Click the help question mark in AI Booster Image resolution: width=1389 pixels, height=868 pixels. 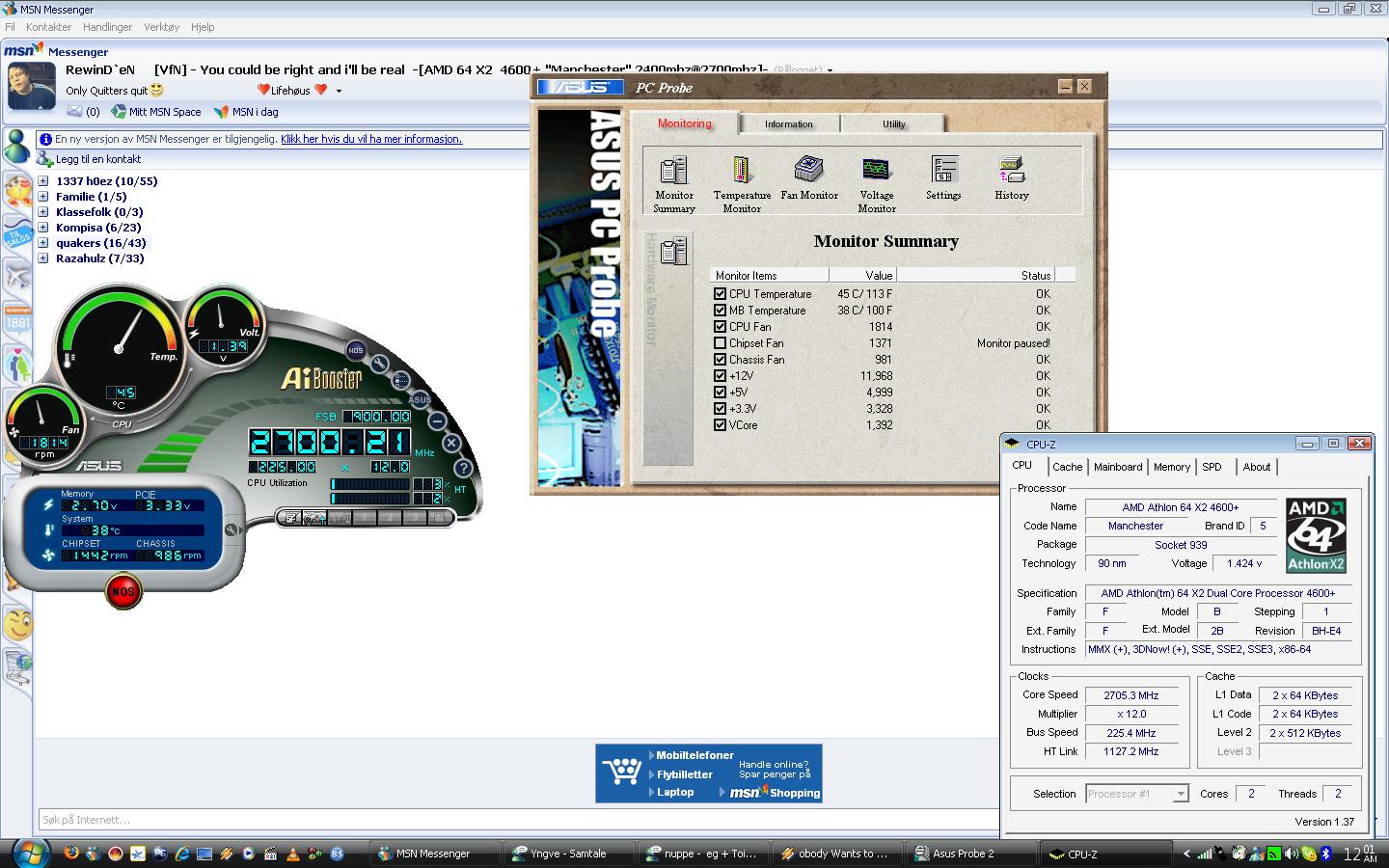click(463, 468)
